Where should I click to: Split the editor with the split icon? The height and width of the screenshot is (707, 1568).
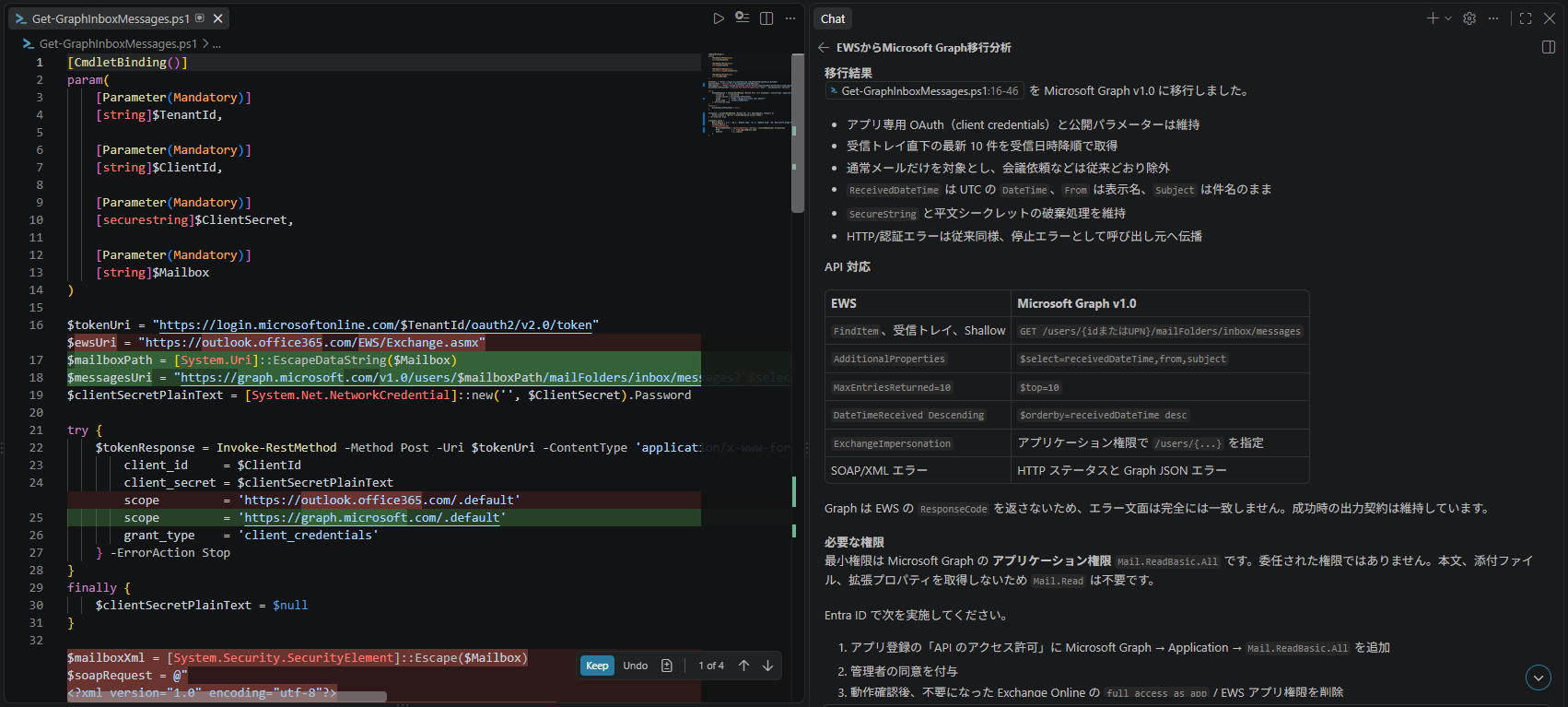point(766,18)
